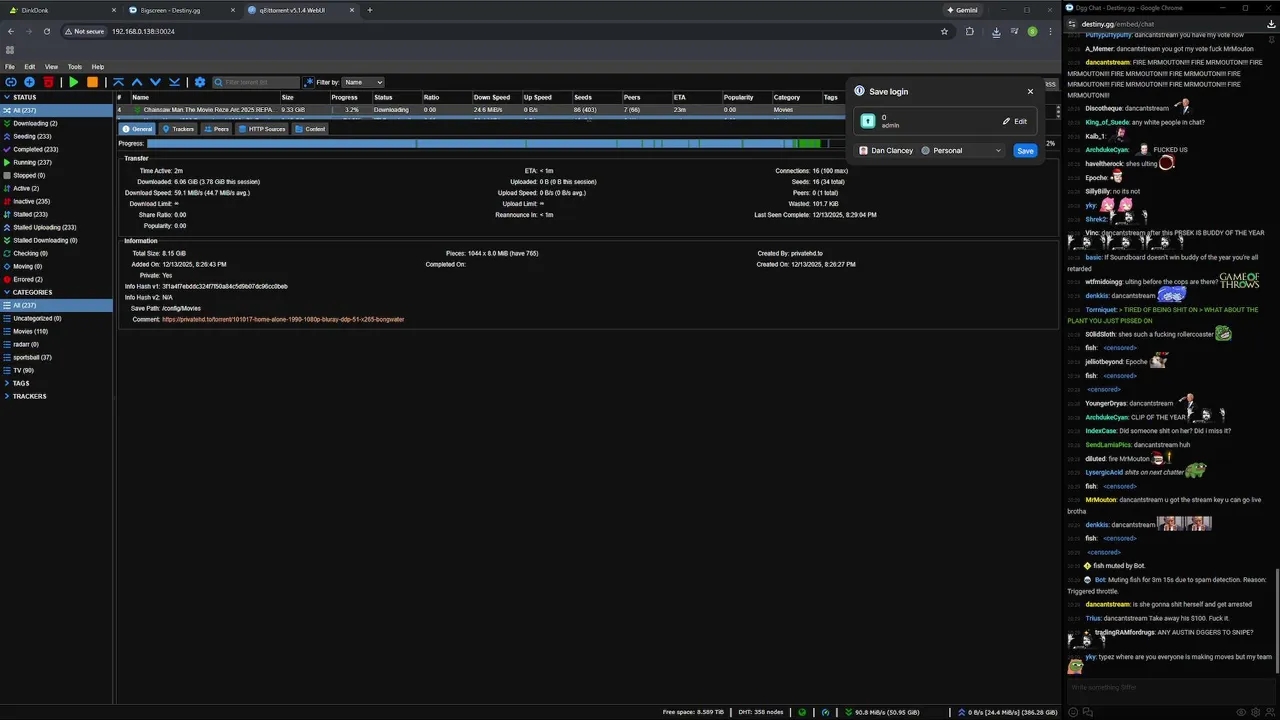Click the torrent pieces progress bar

click(594, 144)
